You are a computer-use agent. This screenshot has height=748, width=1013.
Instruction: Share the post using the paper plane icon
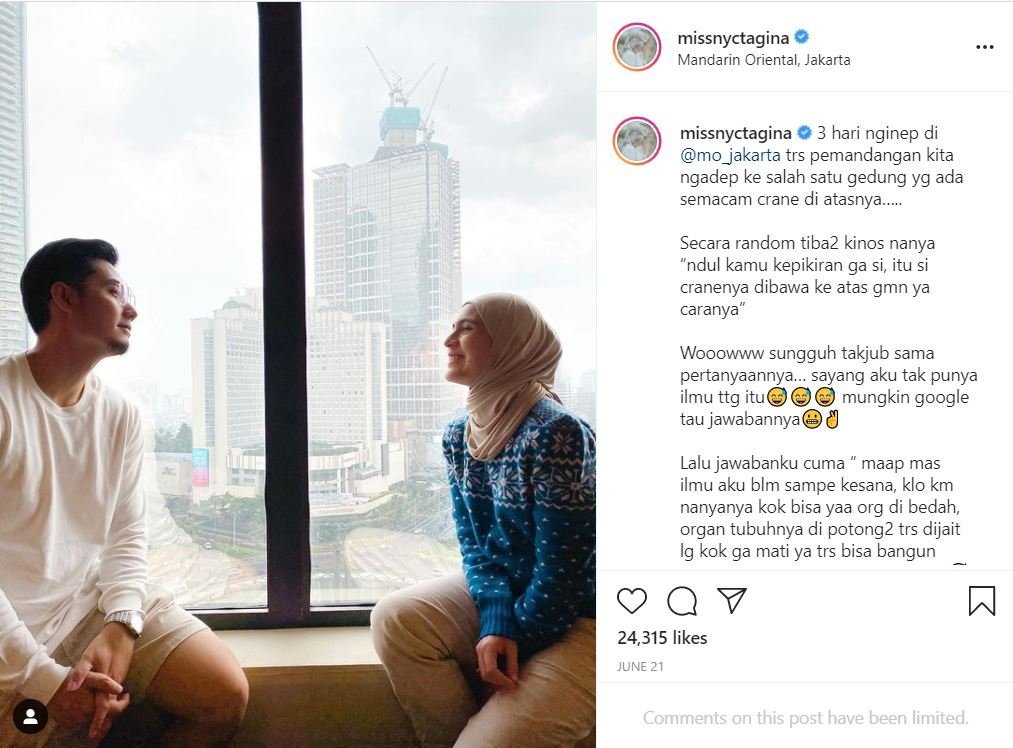(x=732, y=600)
